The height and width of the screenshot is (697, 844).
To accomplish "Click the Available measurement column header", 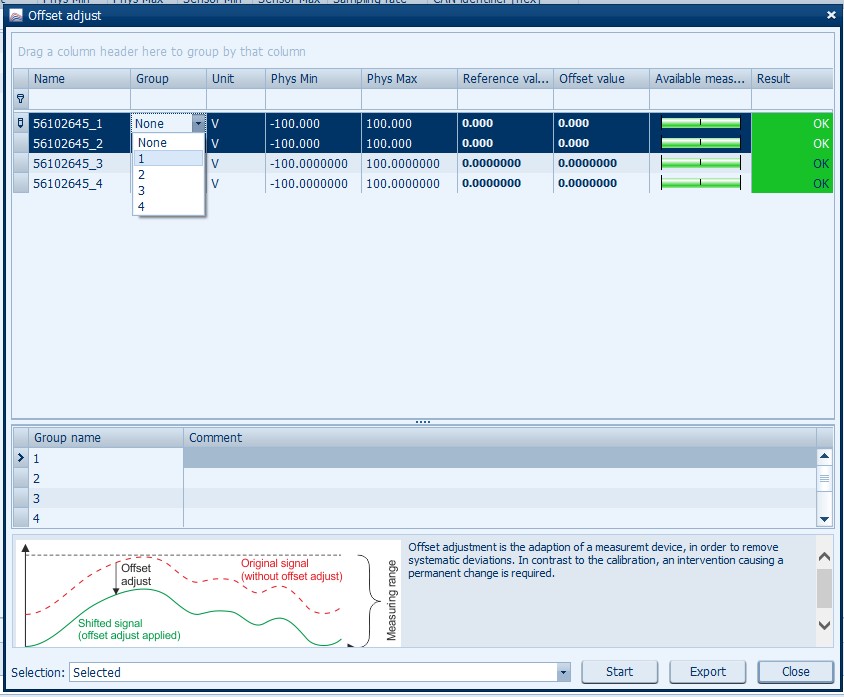I will pyautogui.click(x=700, y=79).
